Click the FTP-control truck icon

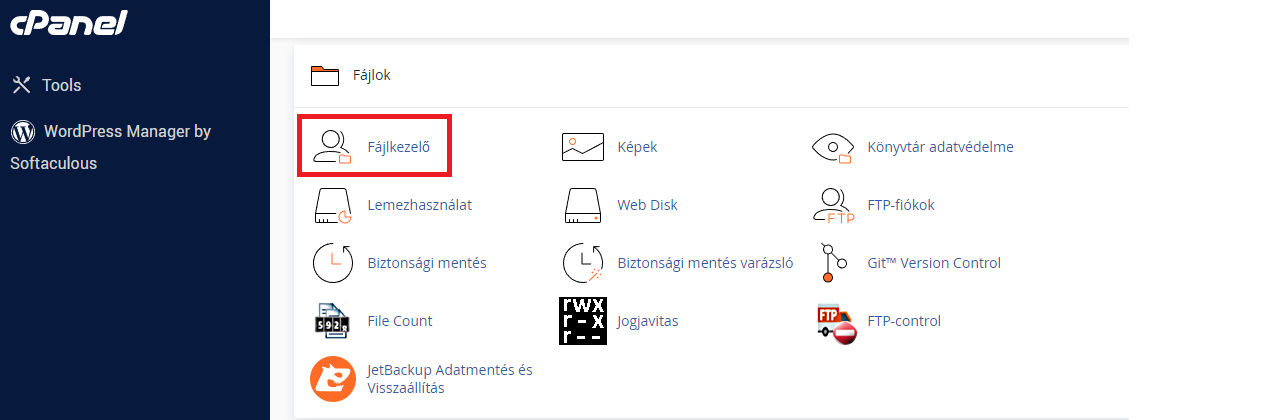point(836,322)
